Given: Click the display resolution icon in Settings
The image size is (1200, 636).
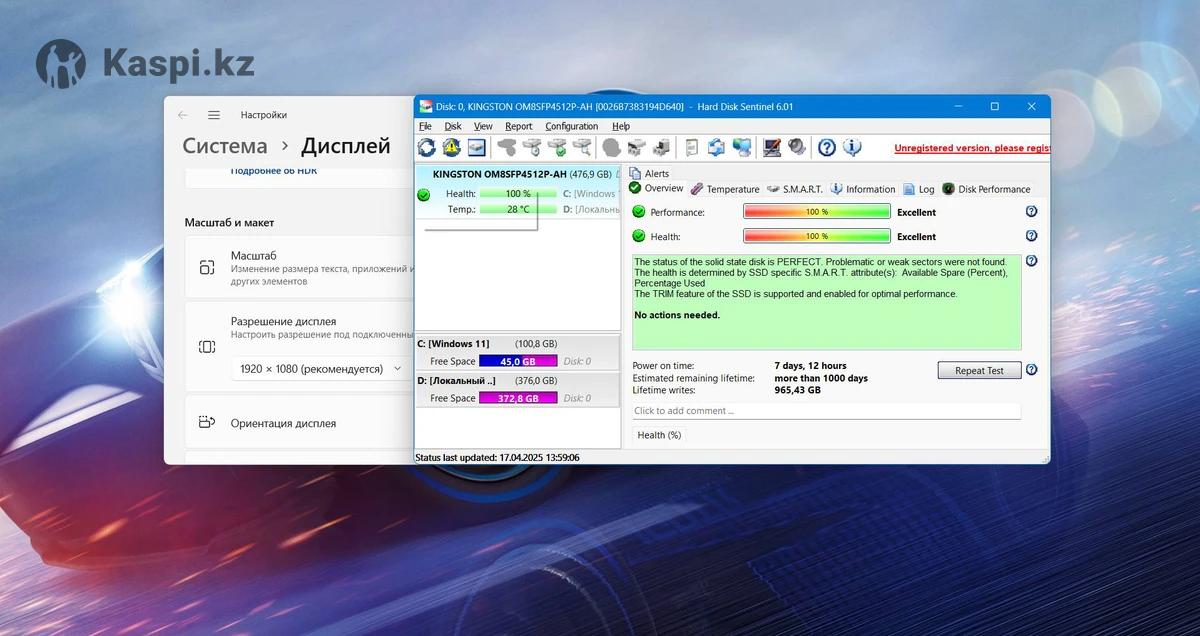Looking at the screenshot, I should pos(207,346).
